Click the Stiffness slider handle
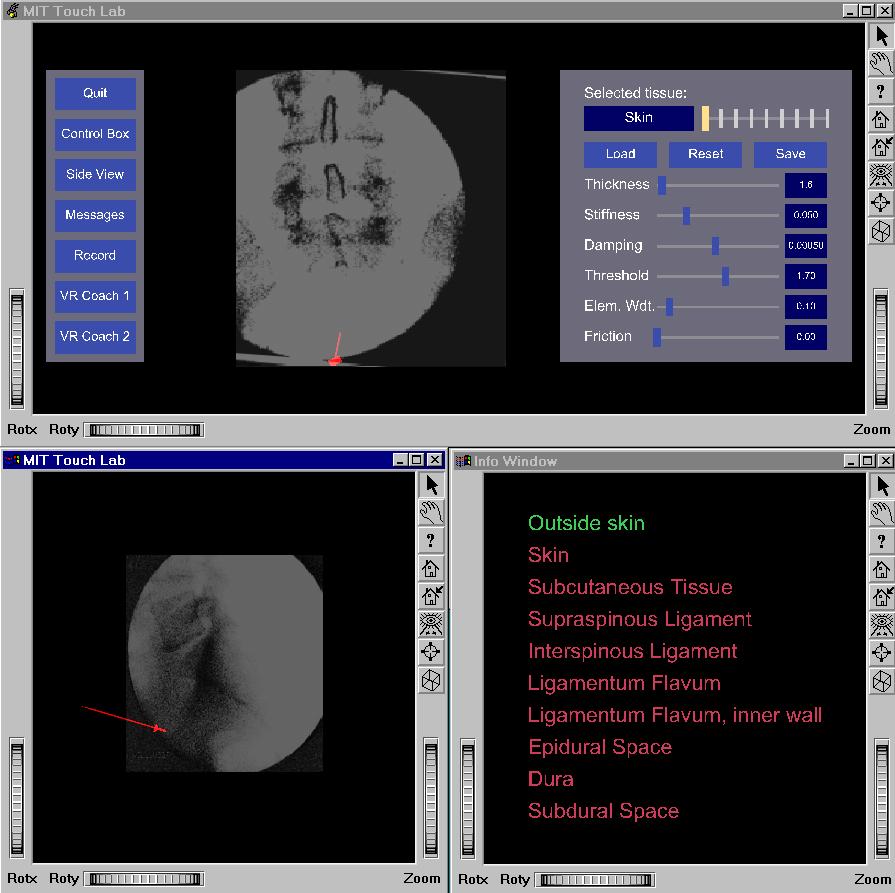Viewport: 895px width, 893px height. pyautogui.click(x=686, y=215)
